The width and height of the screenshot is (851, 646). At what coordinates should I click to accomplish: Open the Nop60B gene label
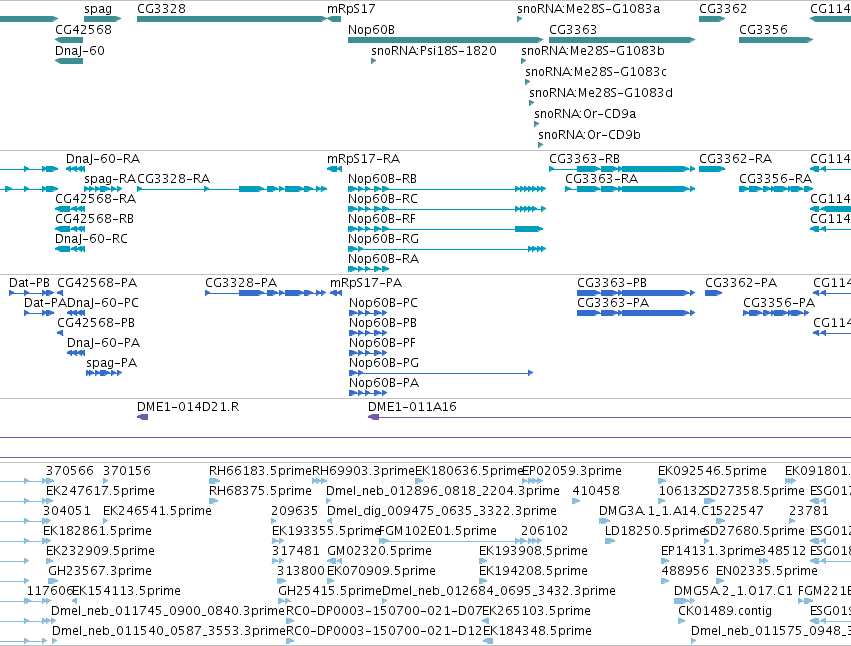(371, 29)
